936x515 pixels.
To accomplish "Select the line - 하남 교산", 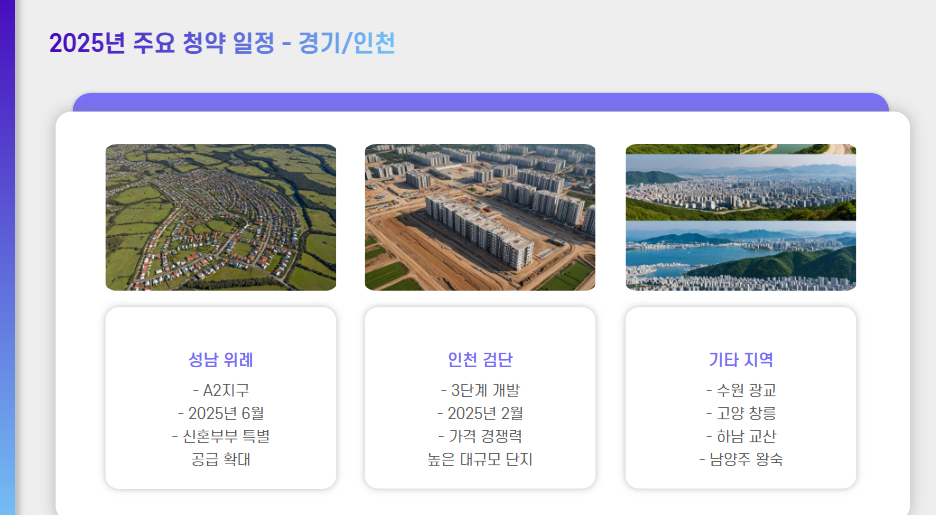I will tap(741, 436).
